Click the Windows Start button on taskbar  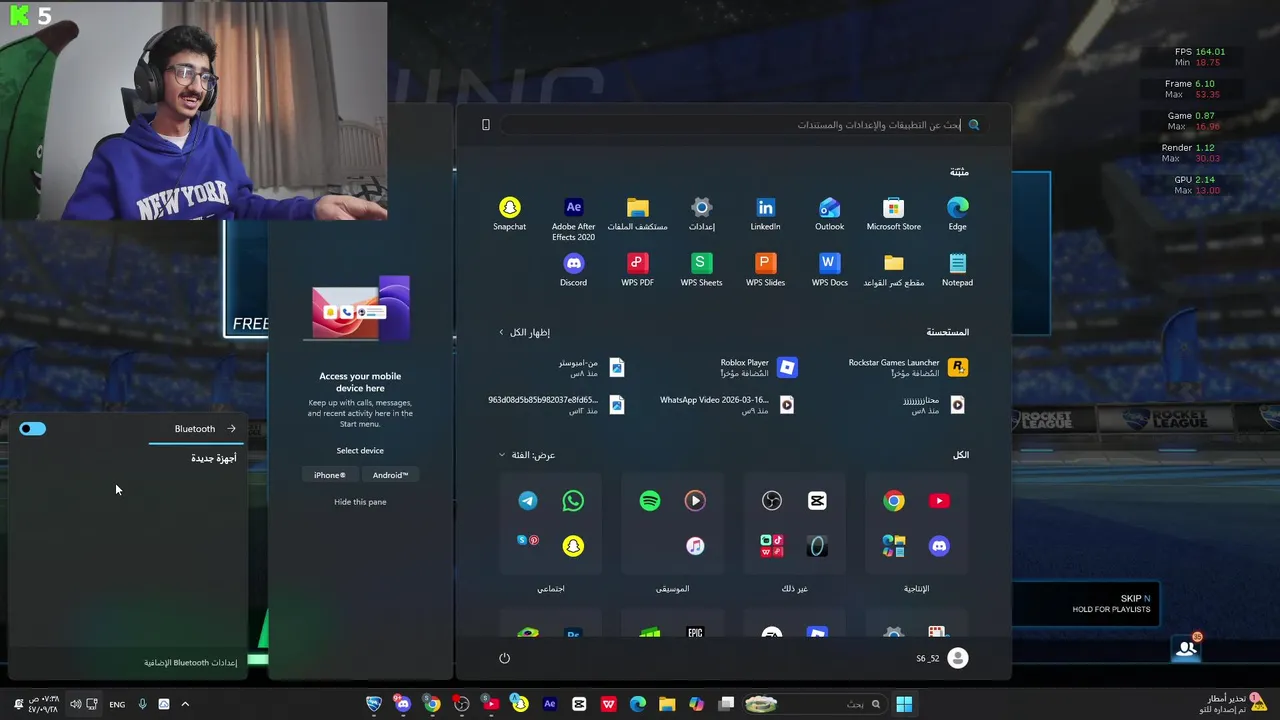904,704
